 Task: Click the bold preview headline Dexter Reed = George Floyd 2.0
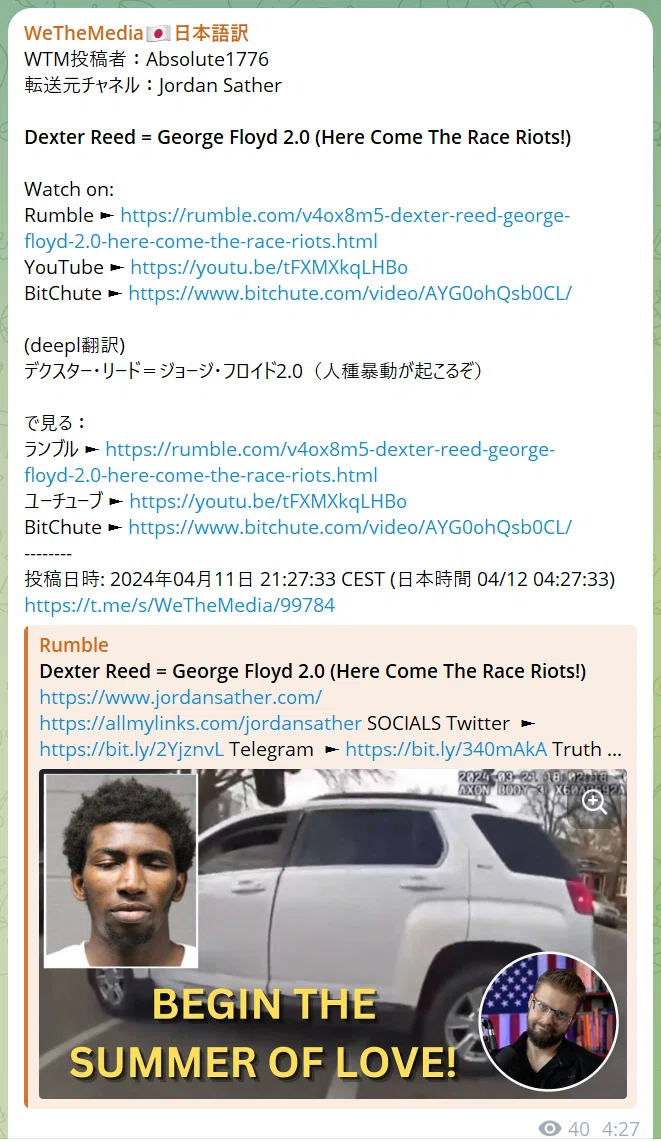point(313,671)
